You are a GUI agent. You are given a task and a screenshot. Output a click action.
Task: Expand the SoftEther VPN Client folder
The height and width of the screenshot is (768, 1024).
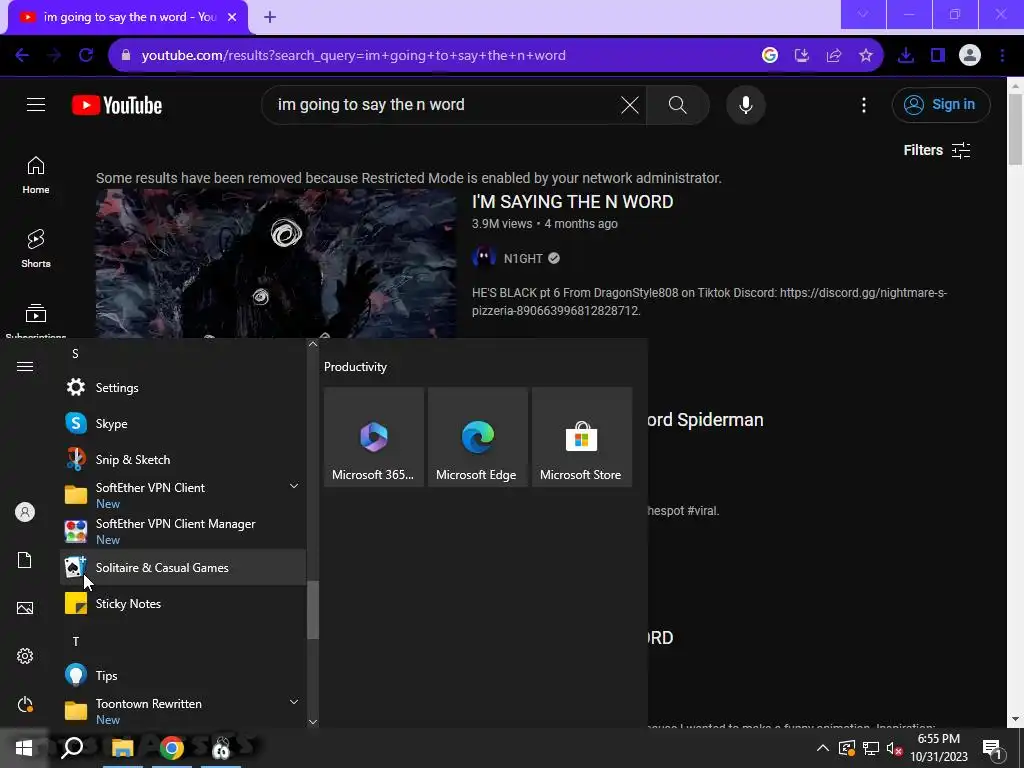(183, 495)
